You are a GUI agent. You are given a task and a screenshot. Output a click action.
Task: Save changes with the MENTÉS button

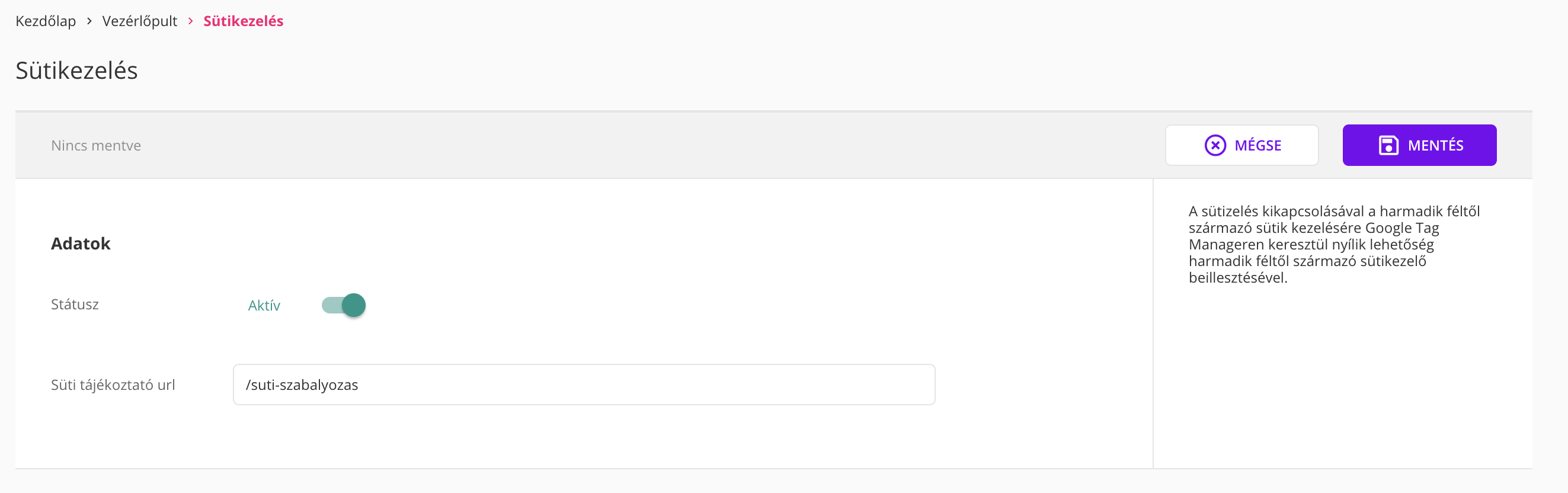[x=1419, y=145]
